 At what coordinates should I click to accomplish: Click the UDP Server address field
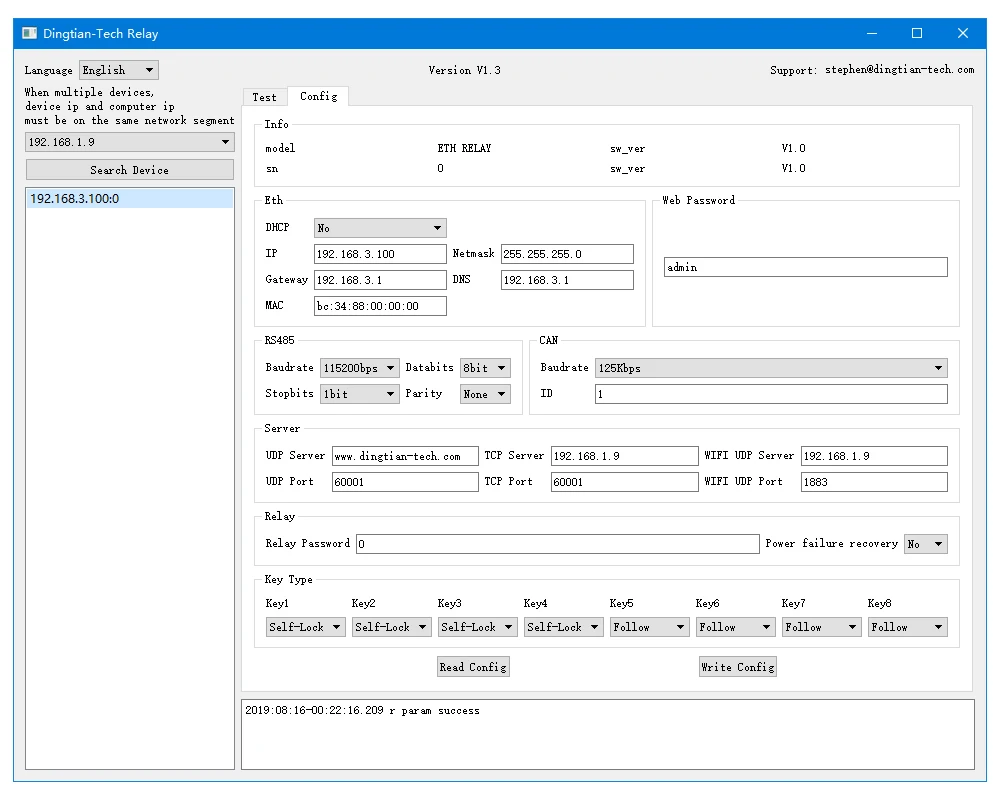click(405, 456)
